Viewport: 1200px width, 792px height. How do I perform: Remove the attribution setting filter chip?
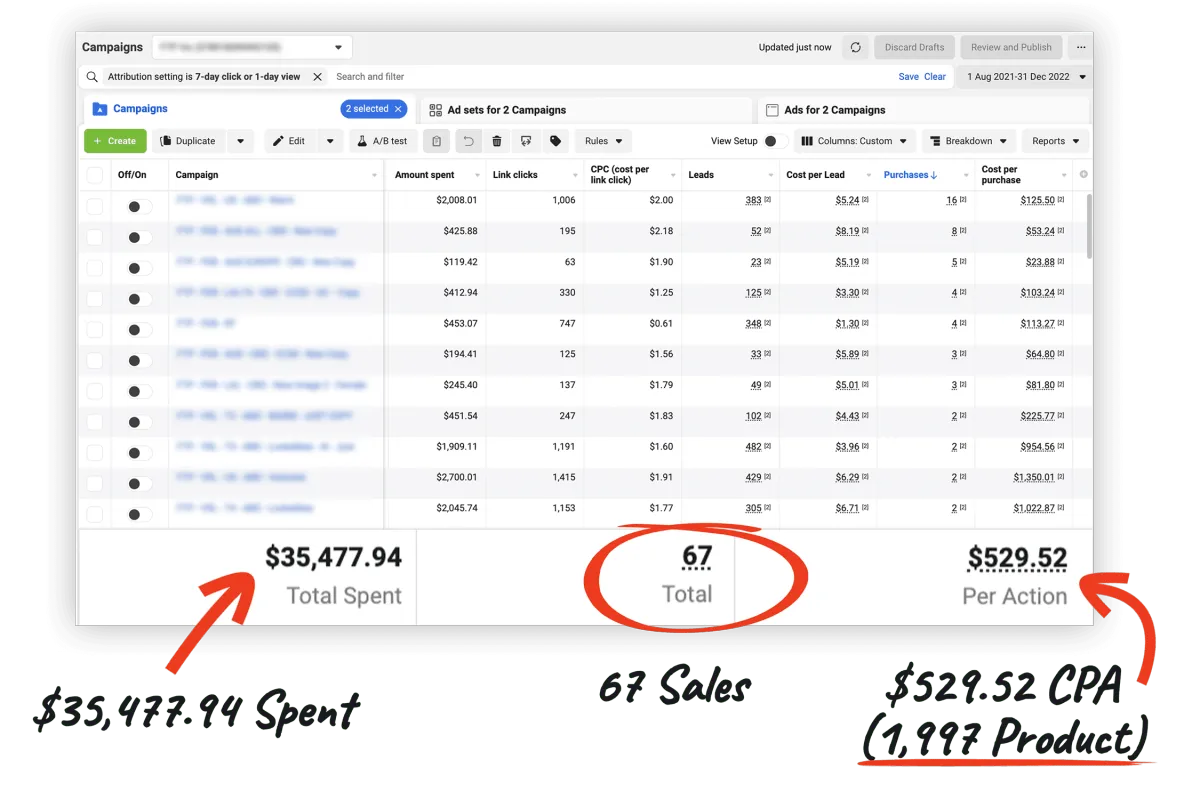pyautogui.click(x=318, y=77)
